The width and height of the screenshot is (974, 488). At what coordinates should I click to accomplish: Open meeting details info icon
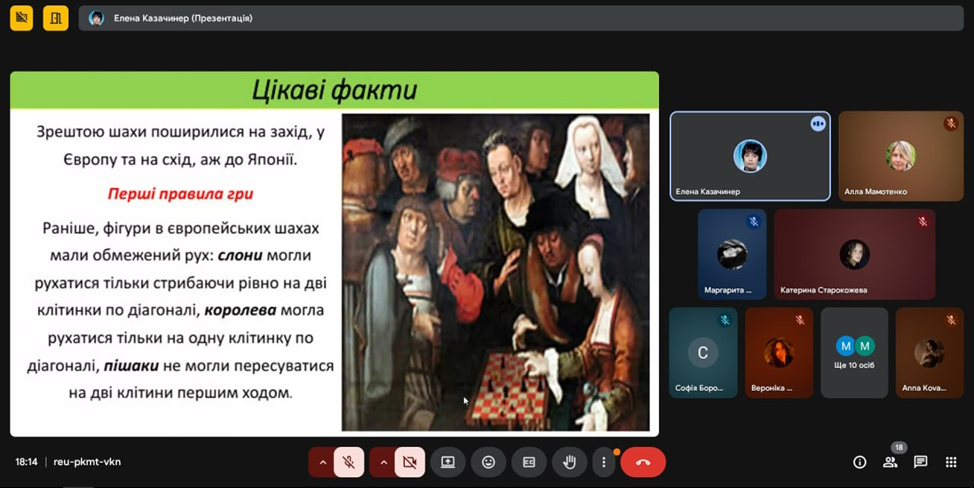tap(859, 462)
